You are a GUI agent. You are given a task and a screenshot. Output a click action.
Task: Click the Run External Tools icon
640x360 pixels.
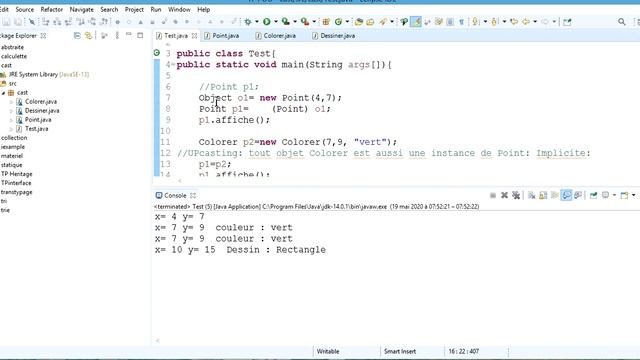click(305, 22)
